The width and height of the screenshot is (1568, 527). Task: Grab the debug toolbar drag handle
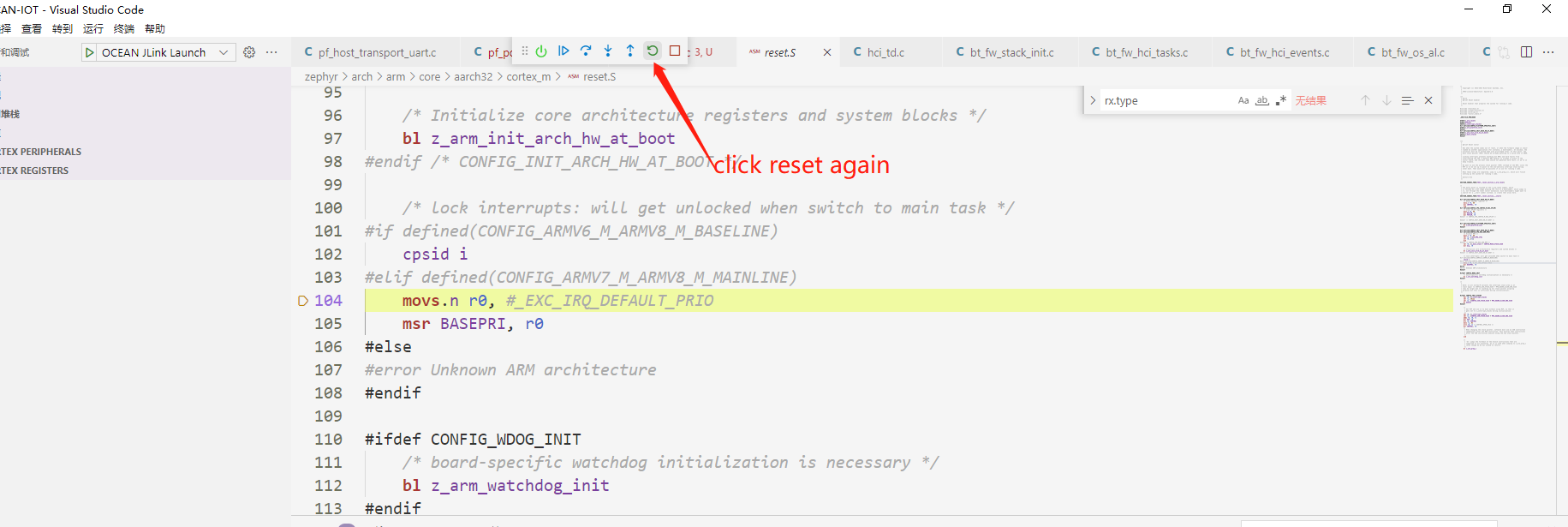[x=525, y=51]
